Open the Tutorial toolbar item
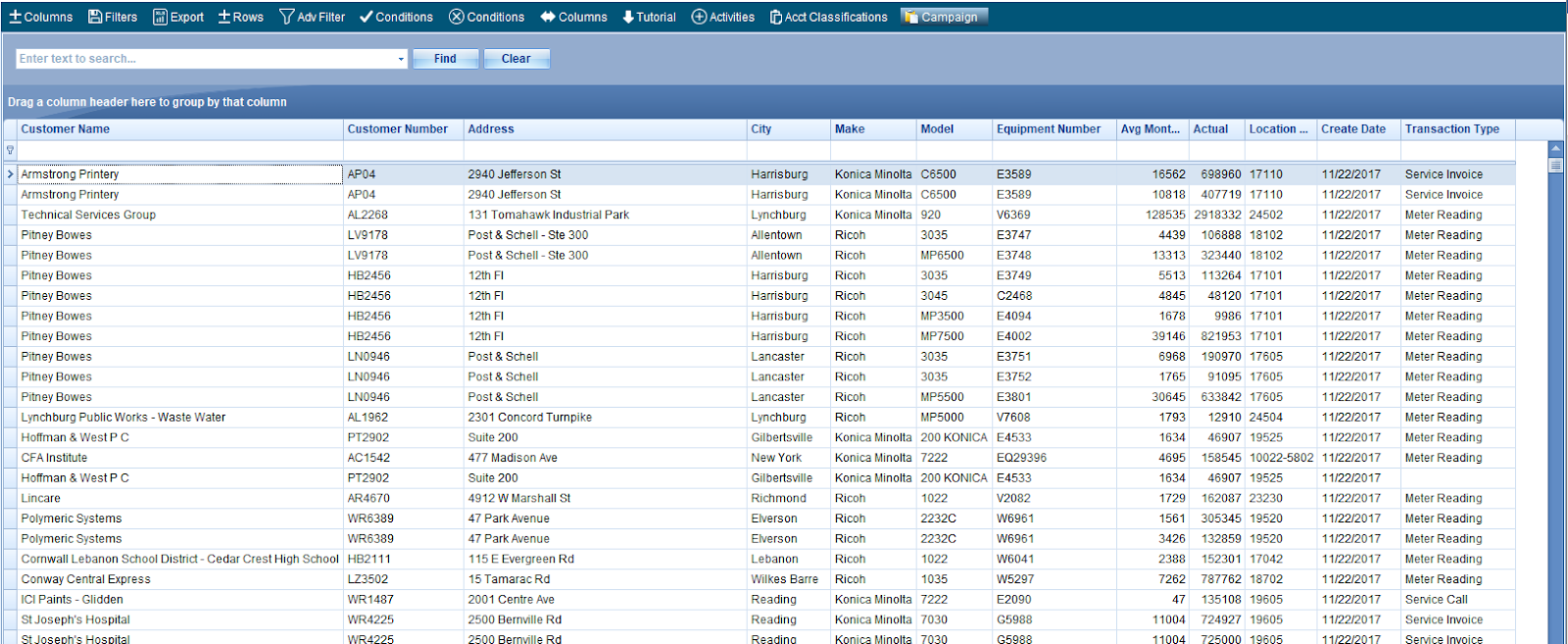This screenshot has height=644, width=1568. (649, 17)
